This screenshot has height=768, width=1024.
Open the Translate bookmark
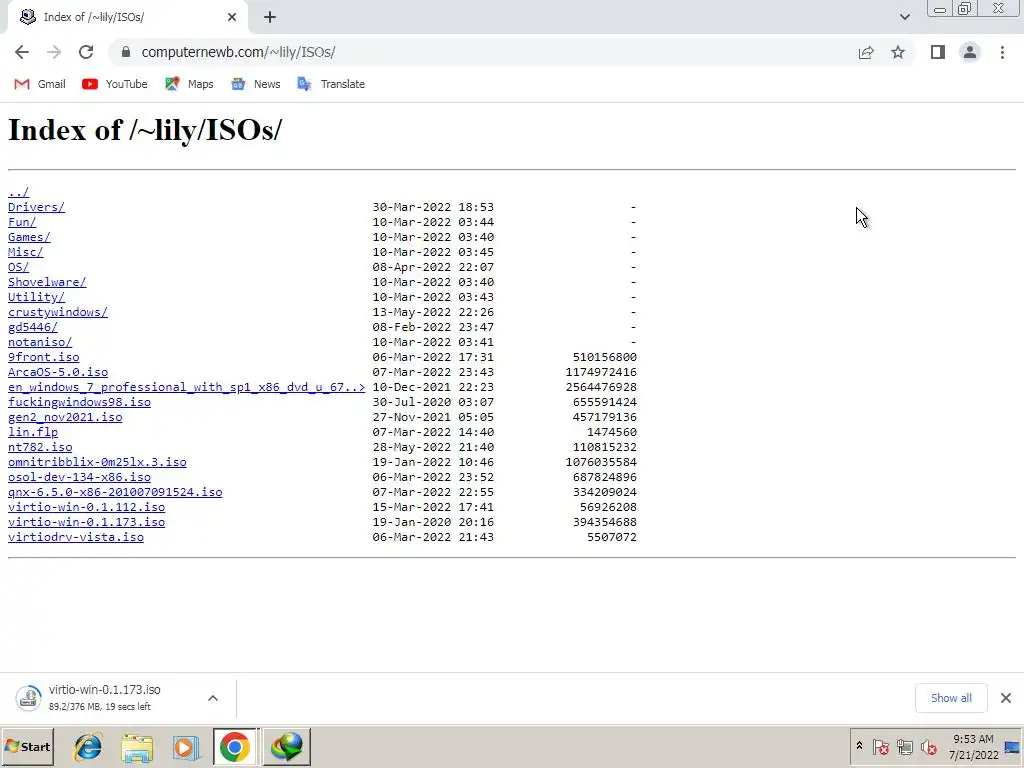[x=331, y=84]
